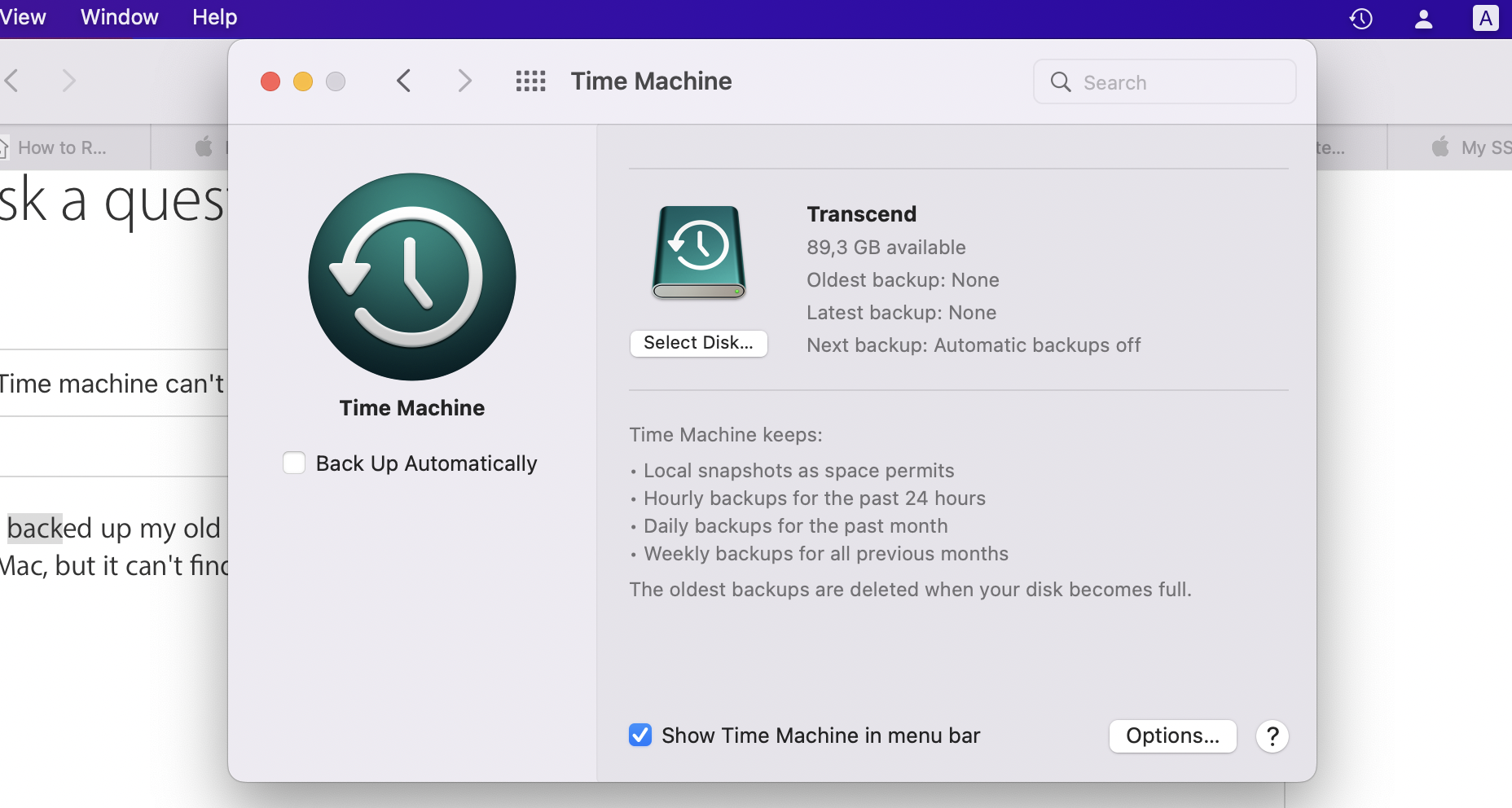Click "Time Machine" label under the clock icon
This screenshot has width=1512, height=808.
412,408
